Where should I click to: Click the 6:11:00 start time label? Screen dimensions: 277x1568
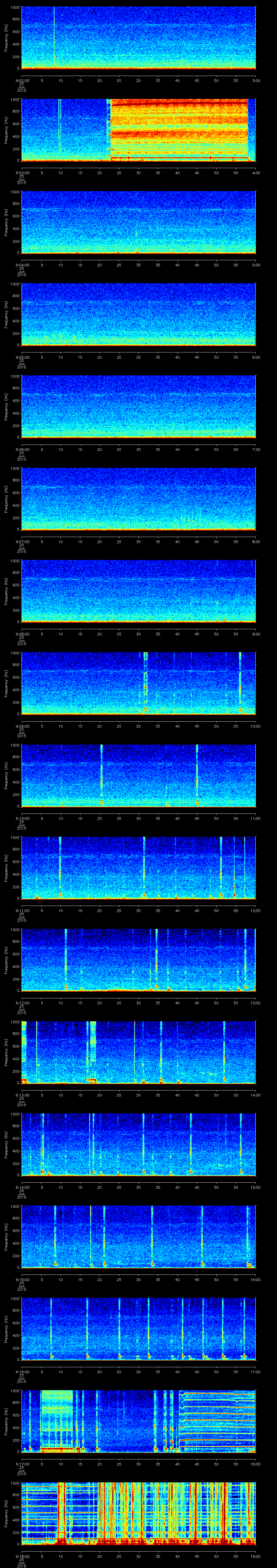22,910
